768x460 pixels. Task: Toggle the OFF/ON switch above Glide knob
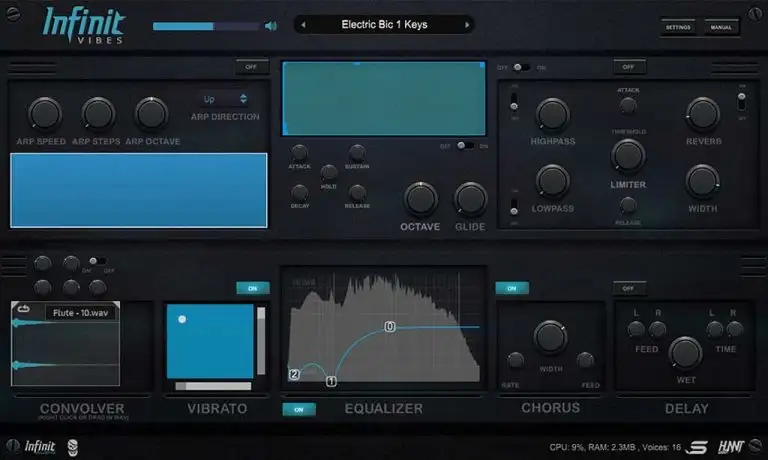click(x=465, y=145)
